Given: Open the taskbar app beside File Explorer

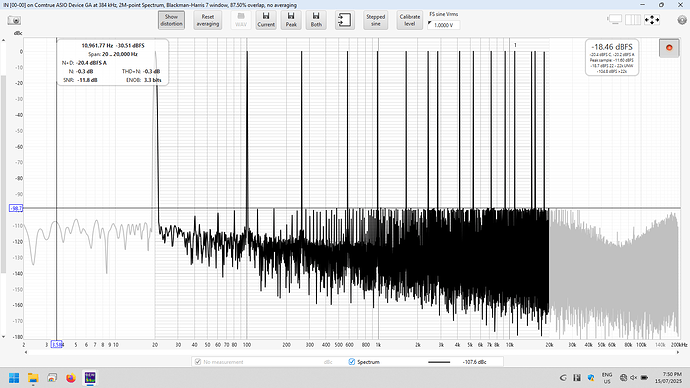Looking at the screenshot, I should [x=52, y=378].
